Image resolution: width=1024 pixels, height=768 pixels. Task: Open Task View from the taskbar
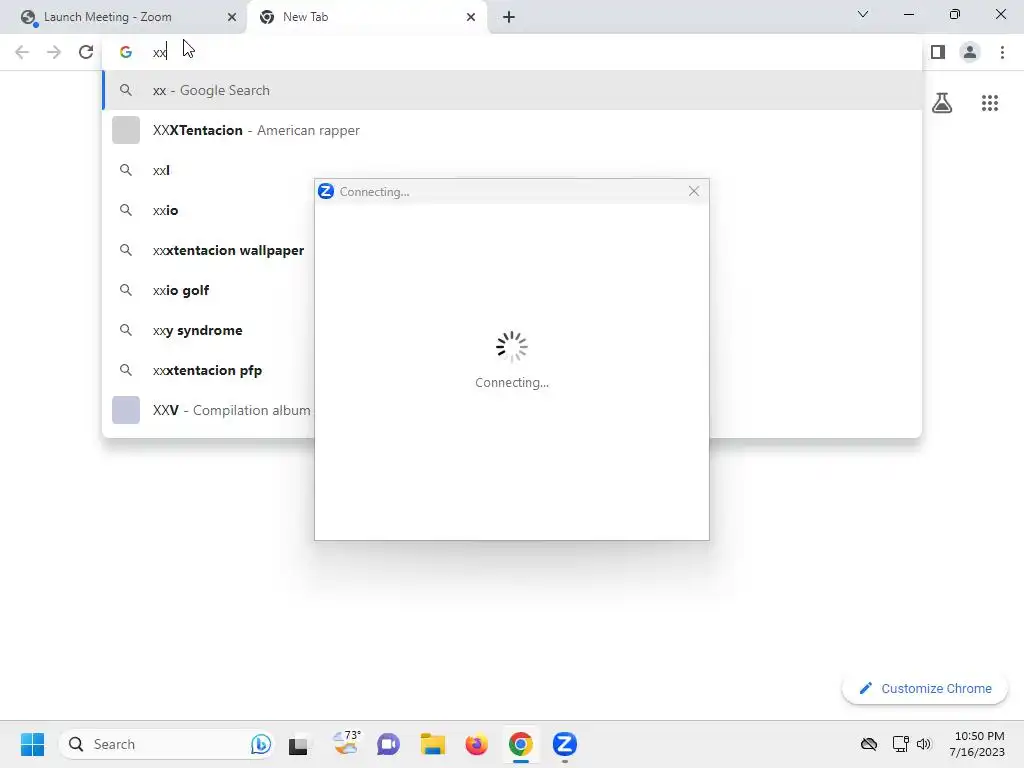[298, 744]
